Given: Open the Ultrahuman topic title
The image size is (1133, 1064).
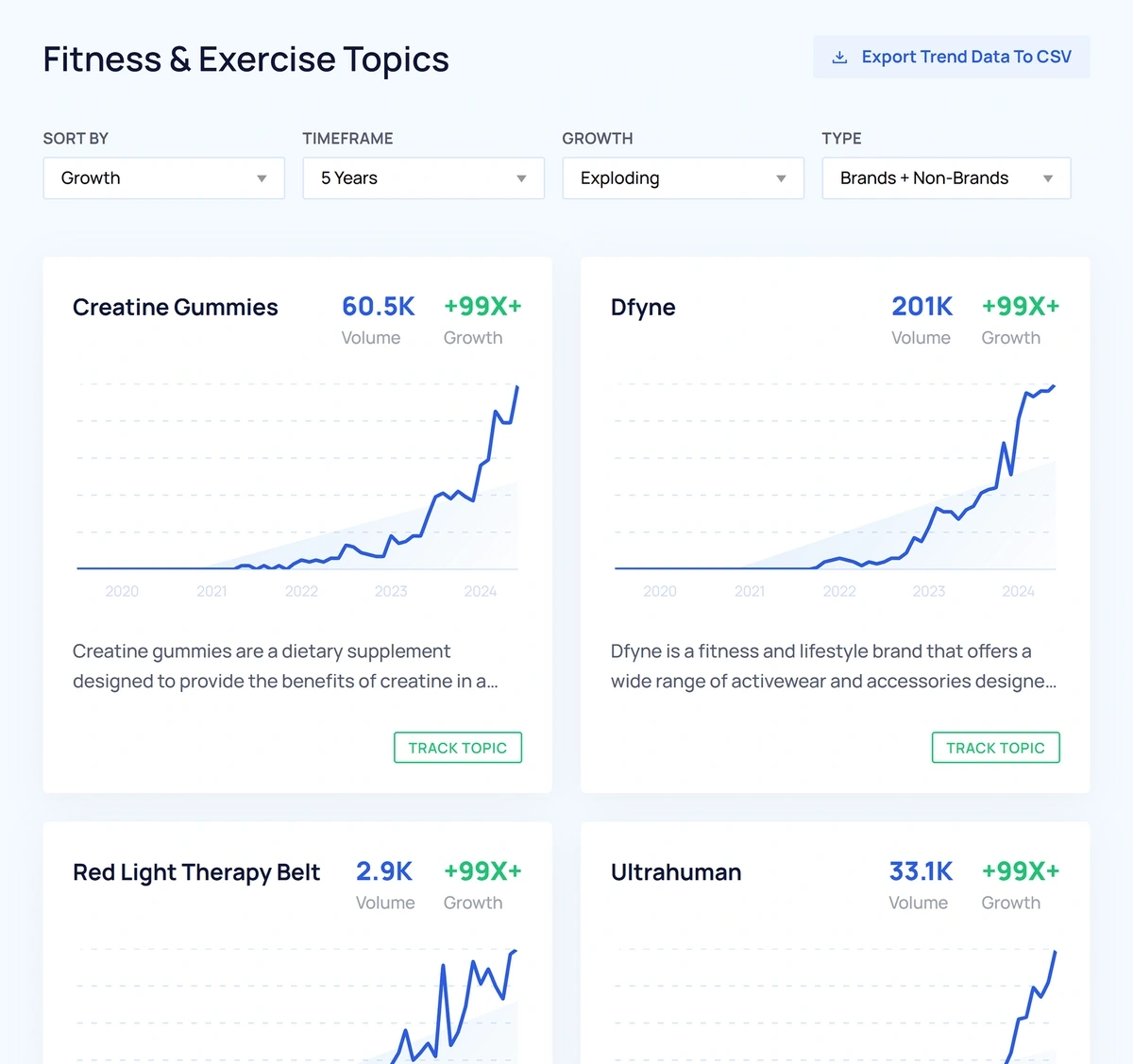Looking at the screenshot, I should (676, 872).
